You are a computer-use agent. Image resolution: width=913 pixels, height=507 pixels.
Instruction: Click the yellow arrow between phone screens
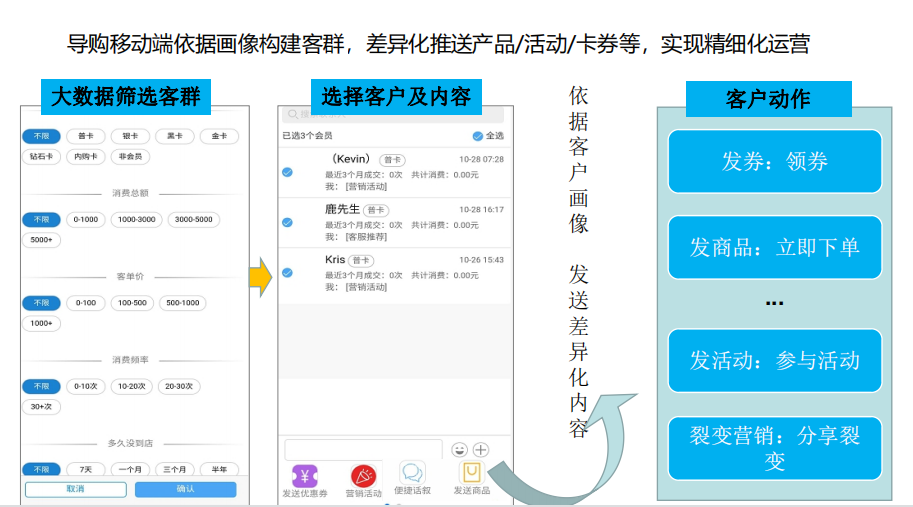(x=260, y=277)
